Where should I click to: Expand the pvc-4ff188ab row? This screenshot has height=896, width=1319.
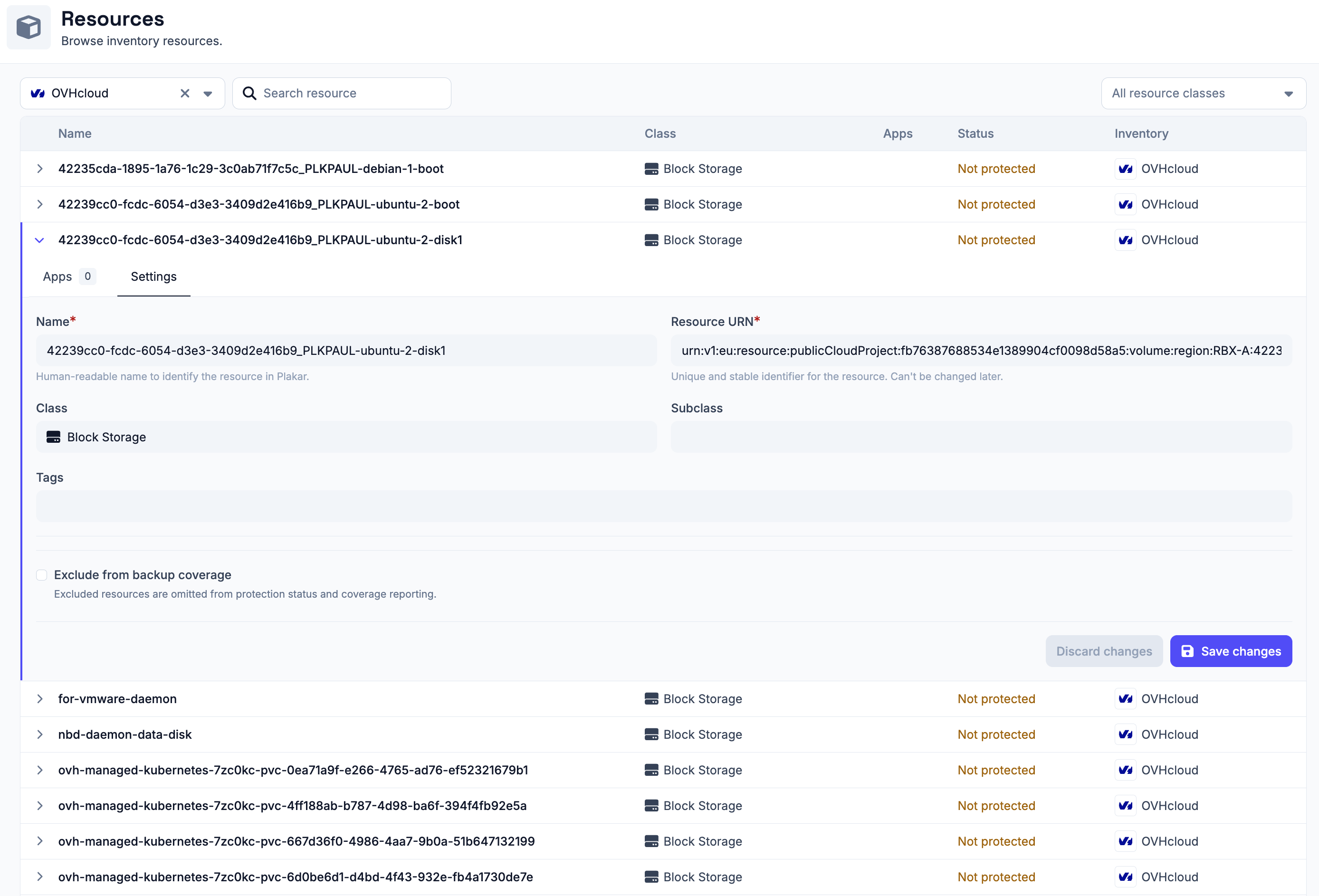coord(40,806)
